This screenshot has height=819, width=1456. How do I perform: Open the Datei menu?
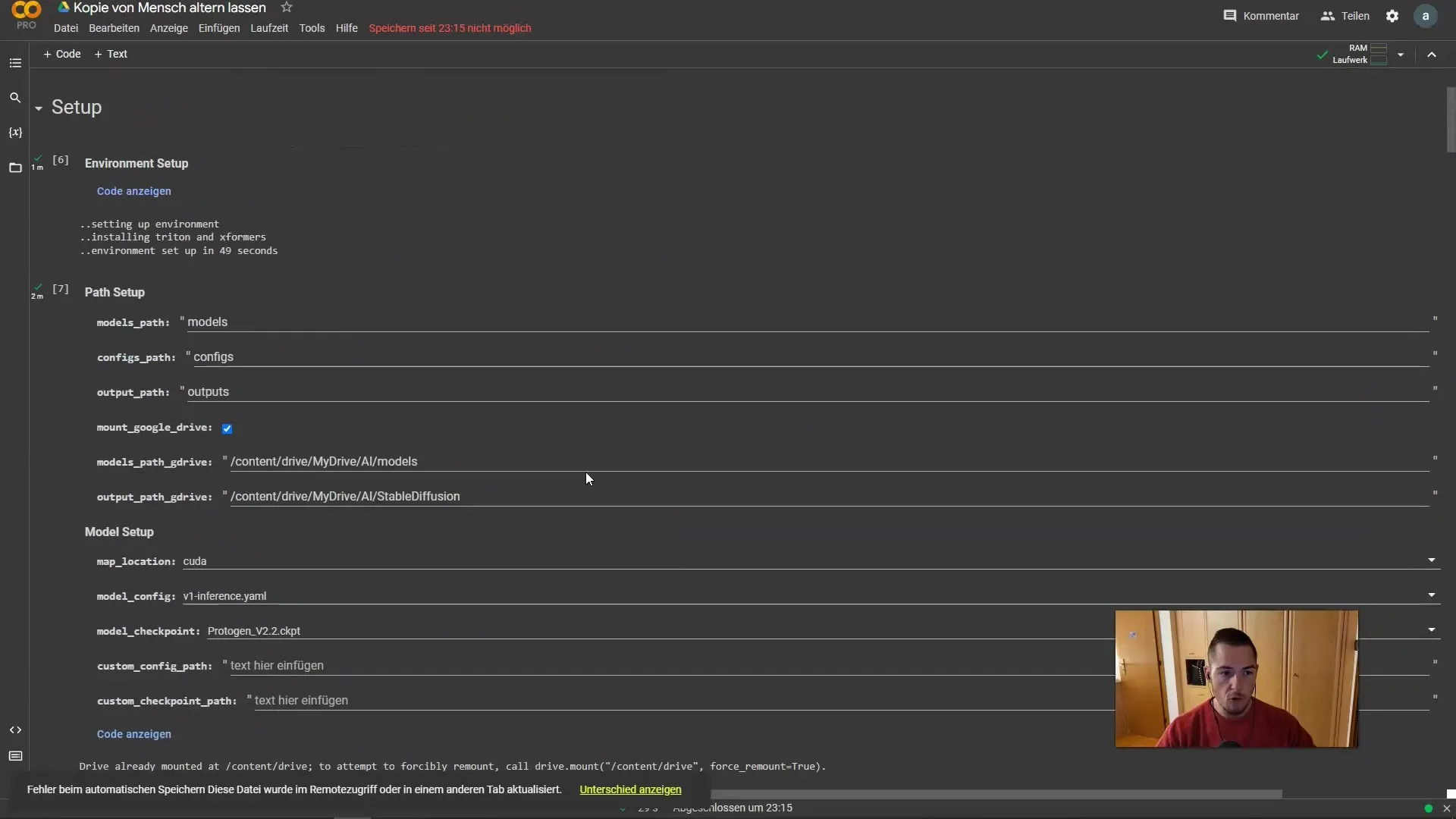(65, 27)
